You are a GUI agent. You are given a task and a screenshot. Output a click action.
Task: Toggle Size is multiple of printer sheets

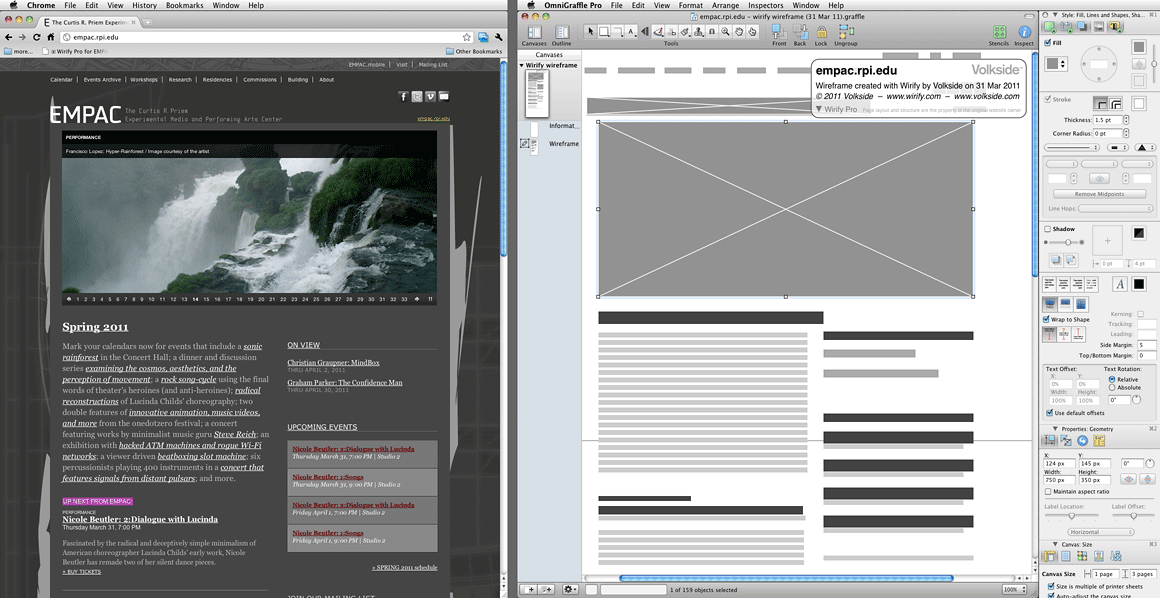tap(1051, 586)
